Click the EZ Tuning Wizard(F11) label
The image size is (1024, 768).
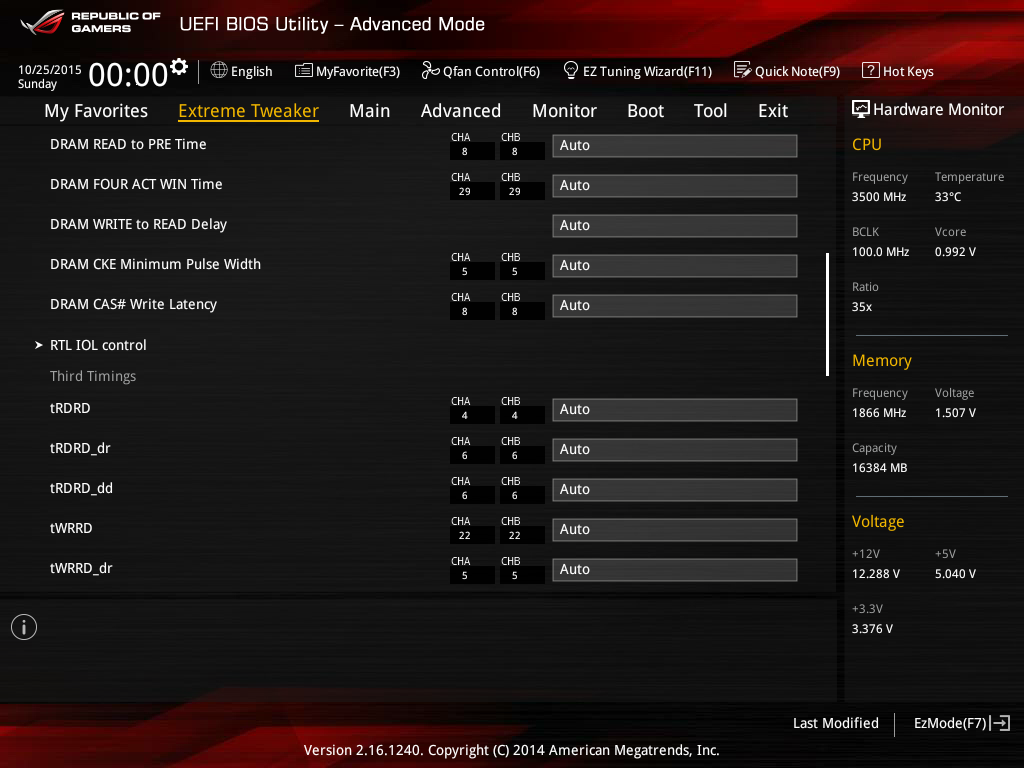647,71
